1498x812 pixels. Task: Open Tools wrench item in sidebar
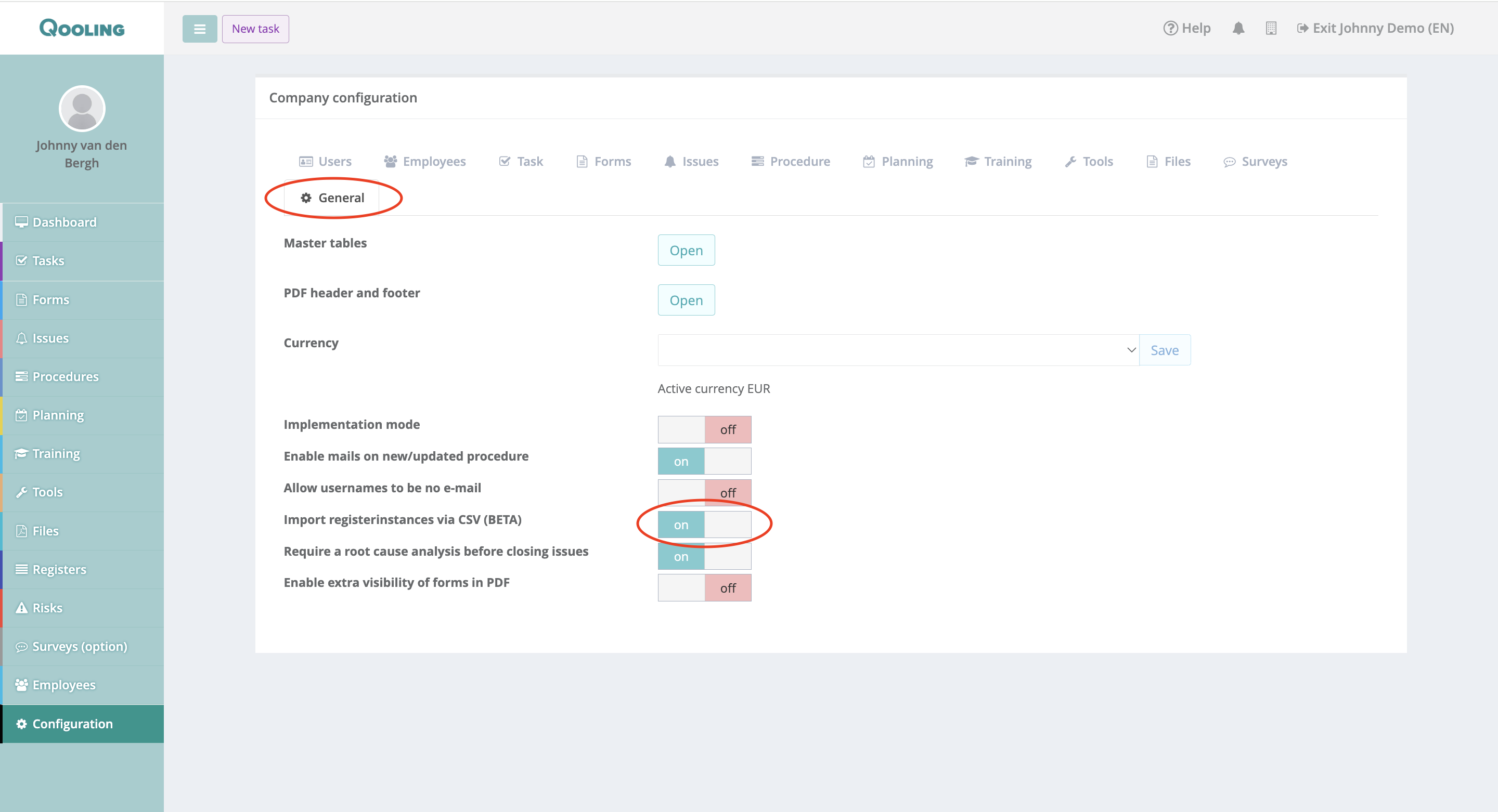coord(47,492)
